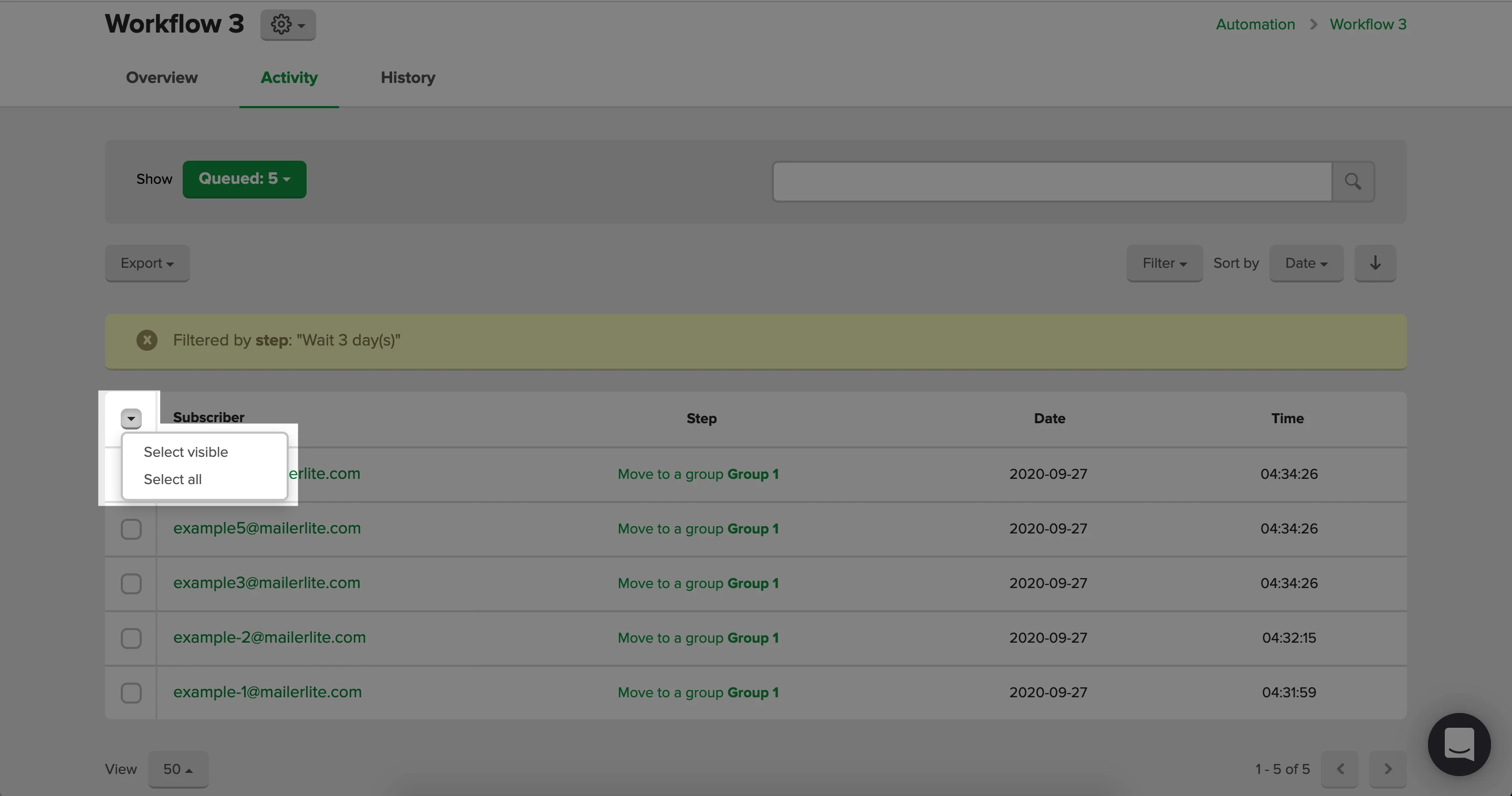This screenshot has width=1512, height=796.
Task: Go to next page arrow
Action: click(1388, 769)
